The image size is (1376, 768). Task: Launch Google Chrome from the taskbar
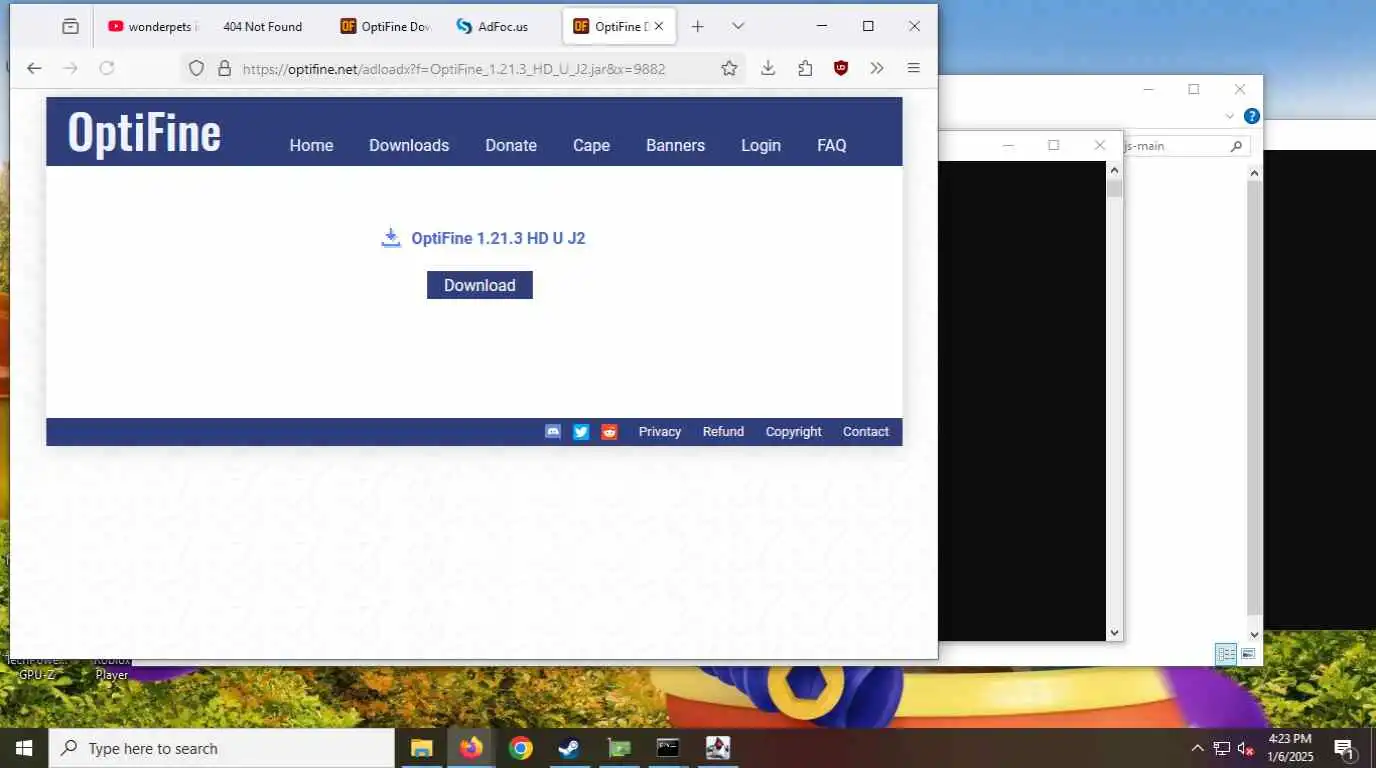coord(520,748)
